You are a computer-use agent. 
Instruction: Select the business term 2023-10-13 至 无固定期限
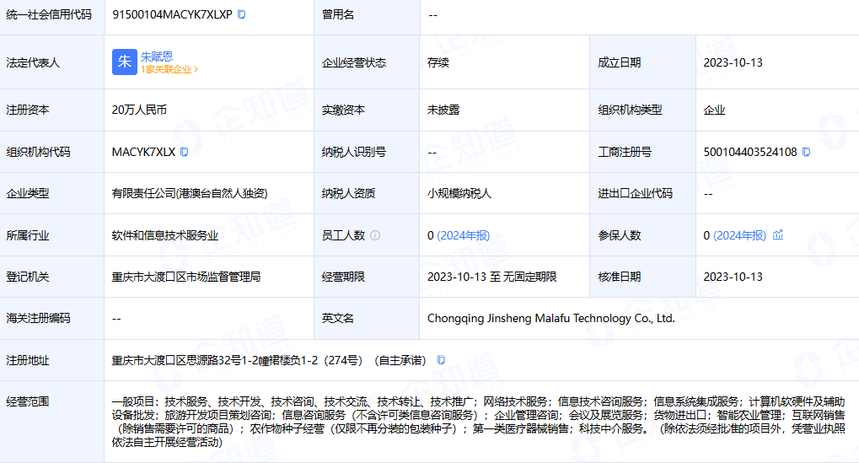(x=492, y=277)
